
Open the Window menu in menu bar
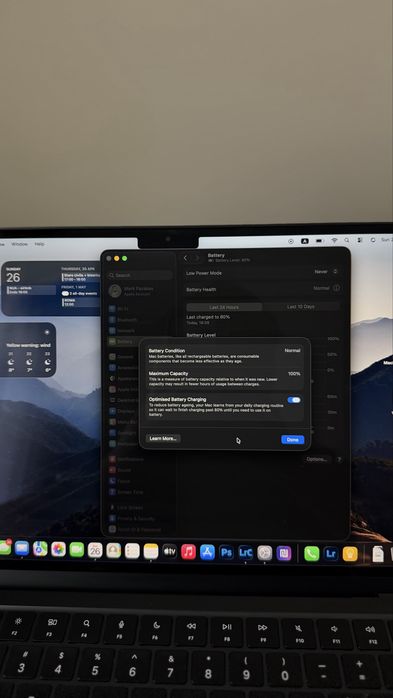pos(20,244)
